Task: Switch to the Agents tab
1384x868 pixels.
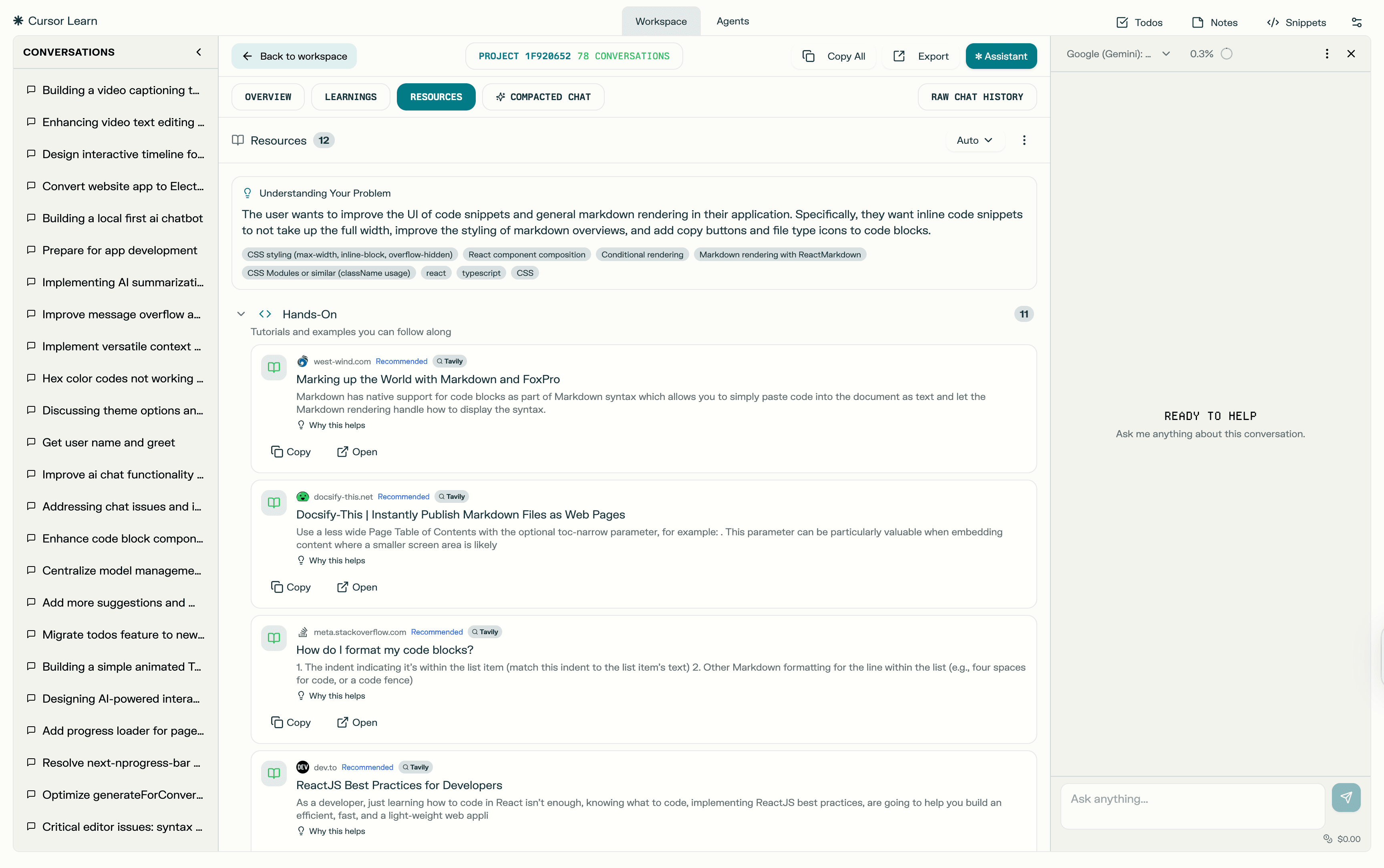Action: (x=732, y=21)
